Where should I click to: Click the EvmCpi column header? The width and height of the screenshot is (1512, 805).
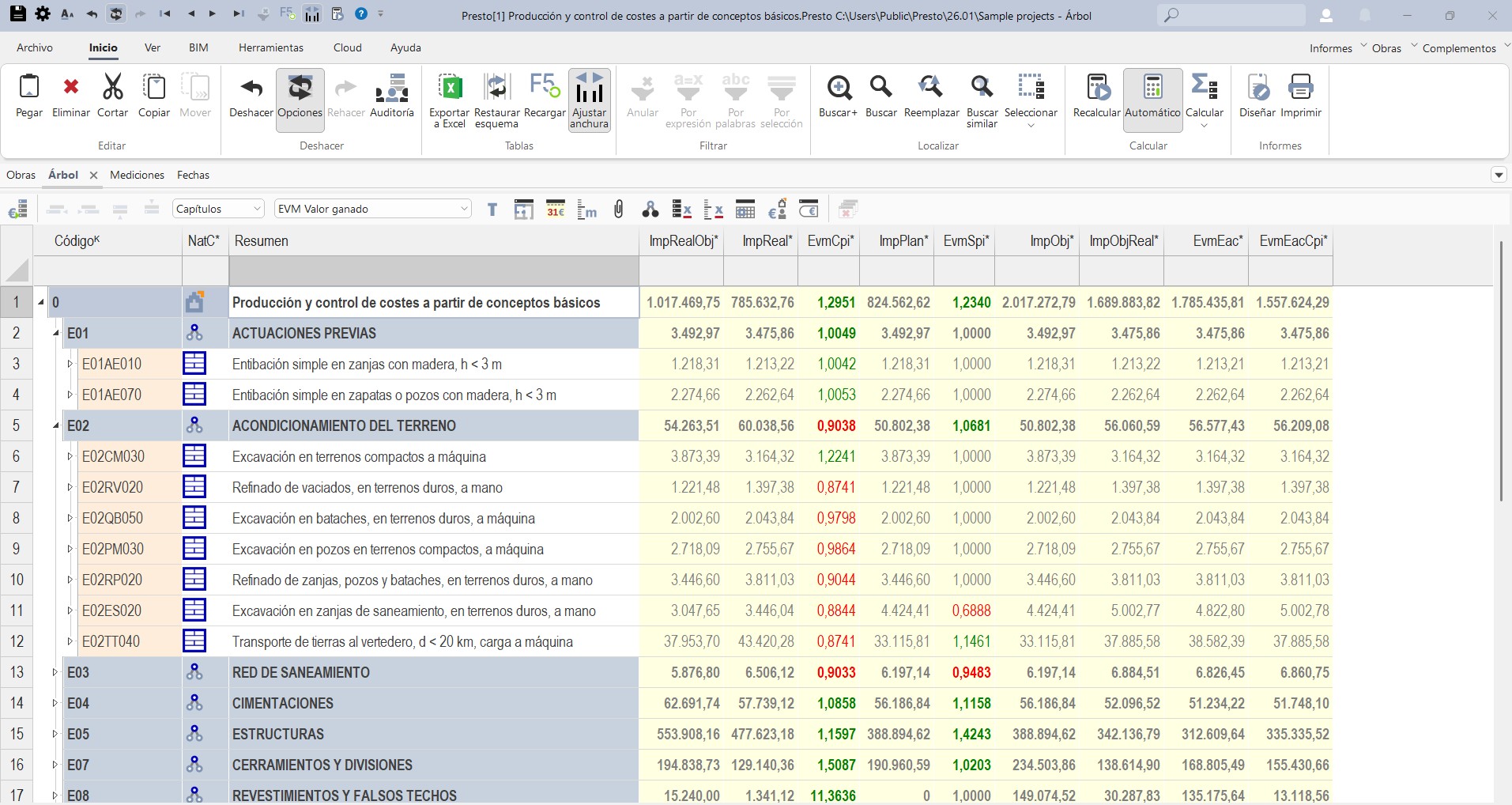coord(829,241)
